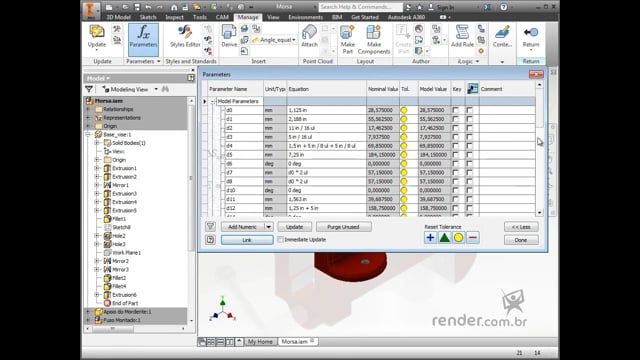The width and height of the screenshot is (640, 360).
Task: Click the Make Part icon
Action: pos(347,32)
